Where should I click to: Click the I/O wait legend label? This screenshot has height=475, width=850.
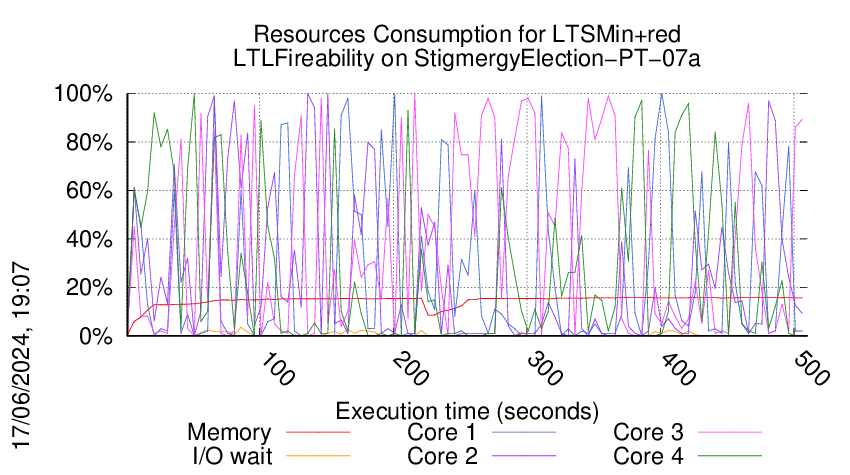(233, 456)
